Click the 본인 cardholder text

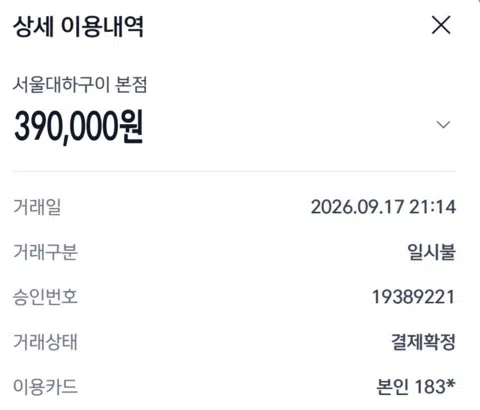pyautogui.click(x=392, y=387)
